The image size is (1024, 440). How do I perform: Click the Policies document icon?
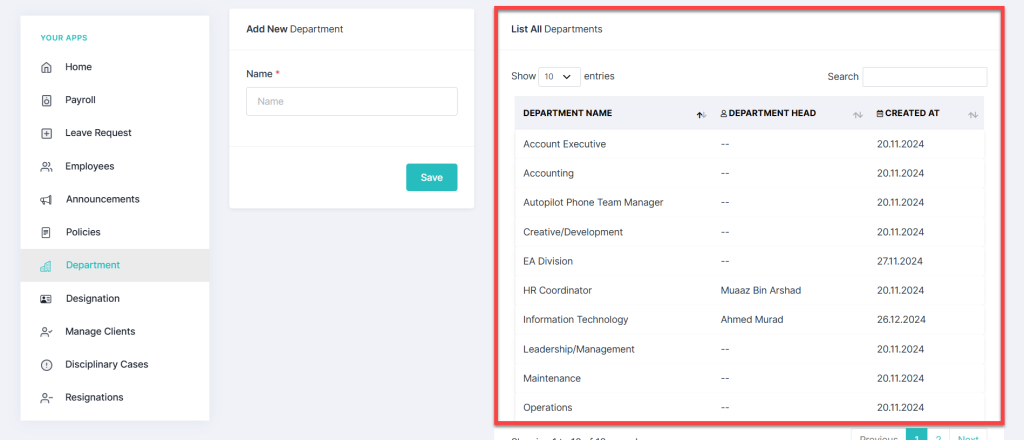click(46, 232)
